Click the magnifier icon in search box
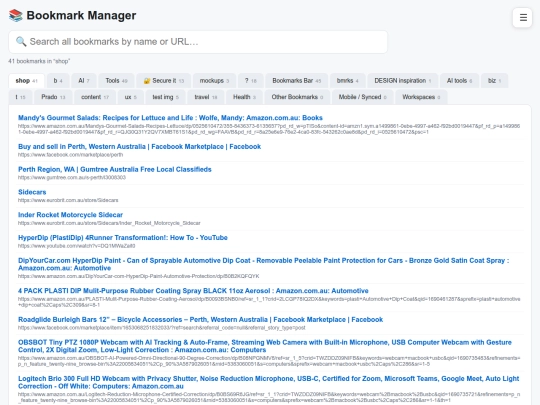This screenshot has height=405, width=540. 21,42
